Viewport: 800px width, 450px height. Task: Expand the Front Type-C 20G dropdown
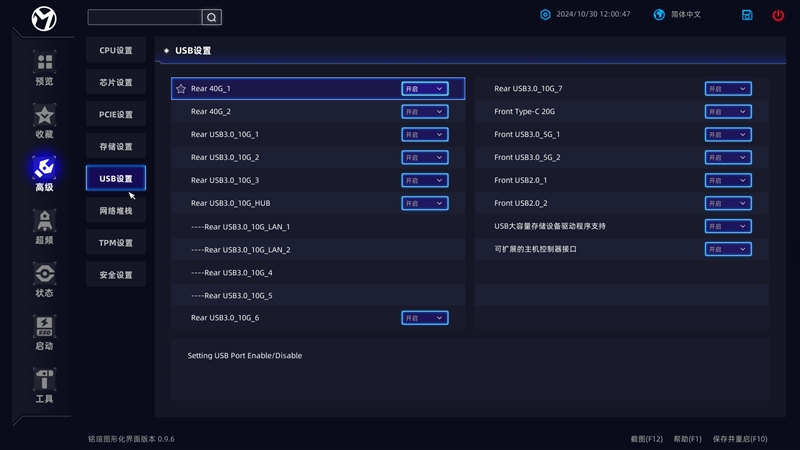tap(728, 112)
